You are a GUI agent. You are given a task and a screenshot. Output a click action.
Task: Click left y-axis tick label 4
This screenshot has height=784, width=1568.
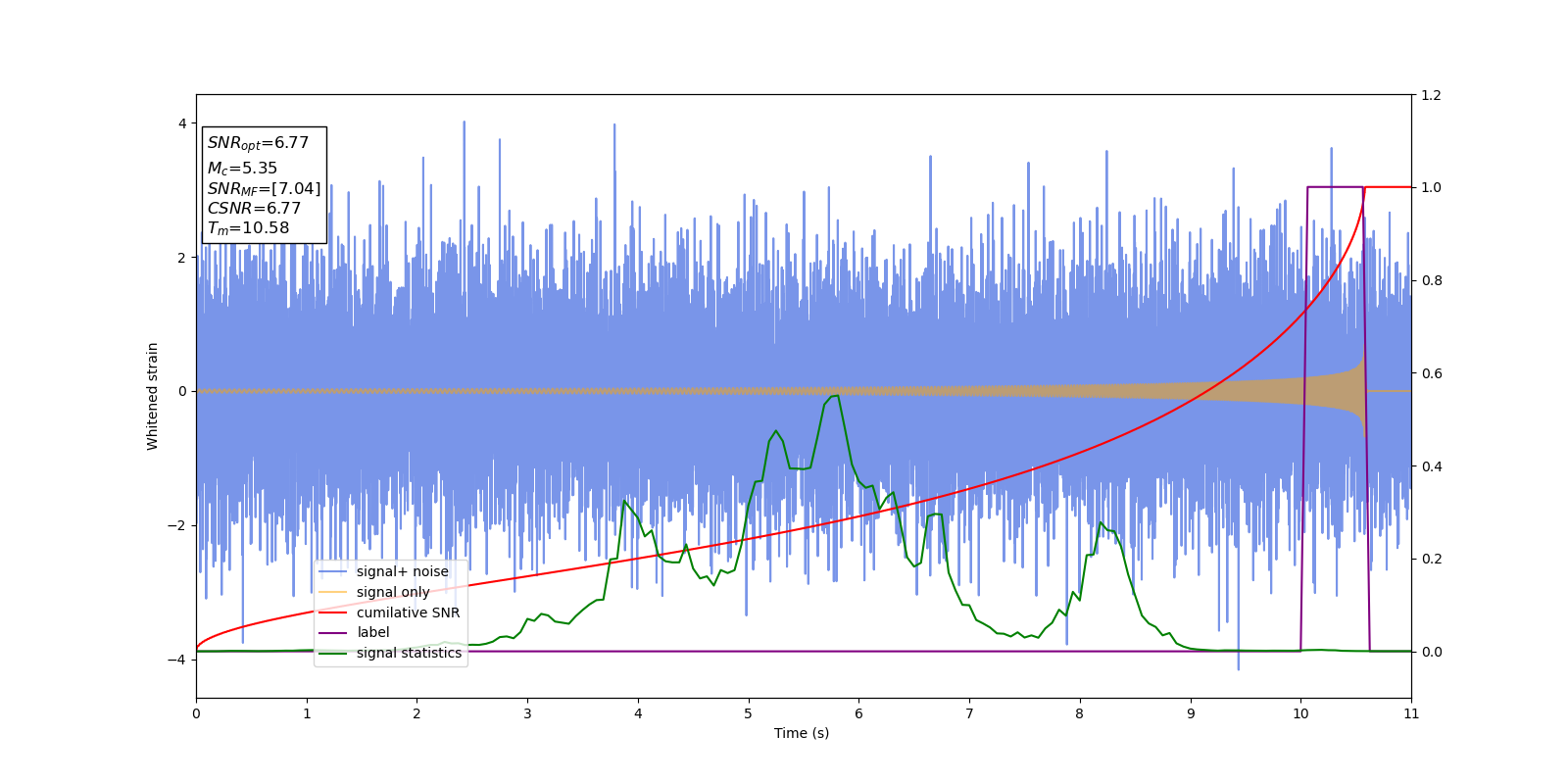point(181,123)
